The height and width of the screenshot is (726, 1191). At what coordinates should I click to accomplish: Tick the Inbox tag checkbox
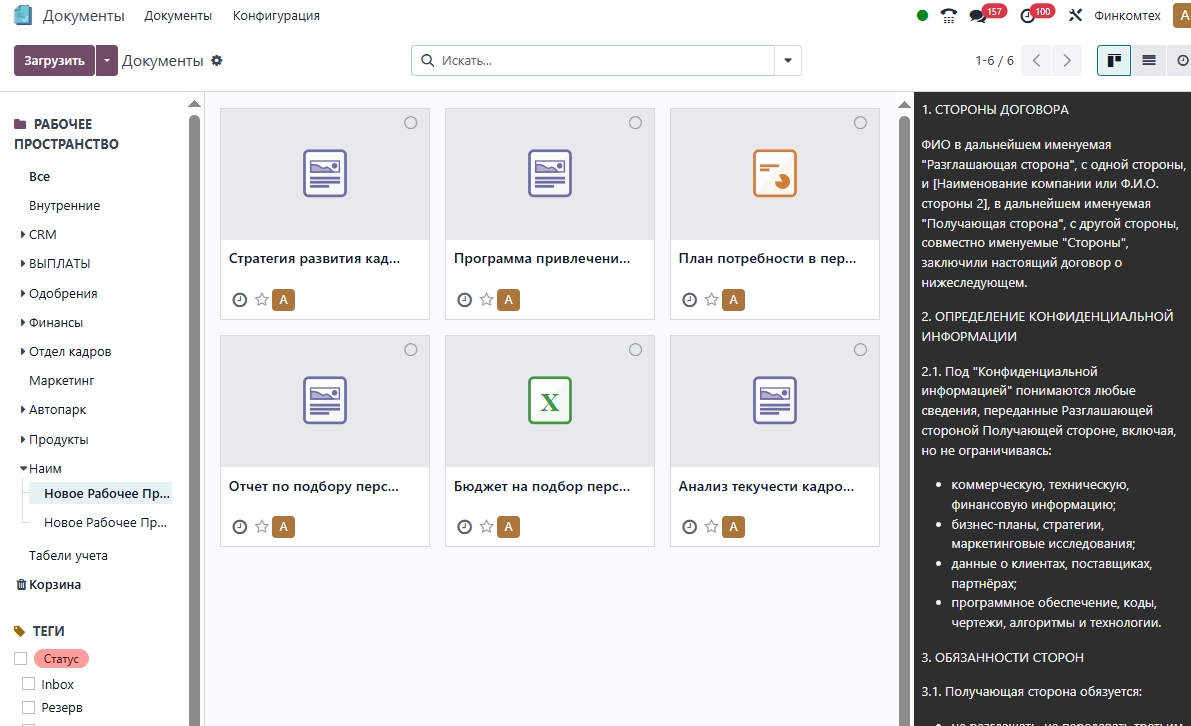pos(28,684)
